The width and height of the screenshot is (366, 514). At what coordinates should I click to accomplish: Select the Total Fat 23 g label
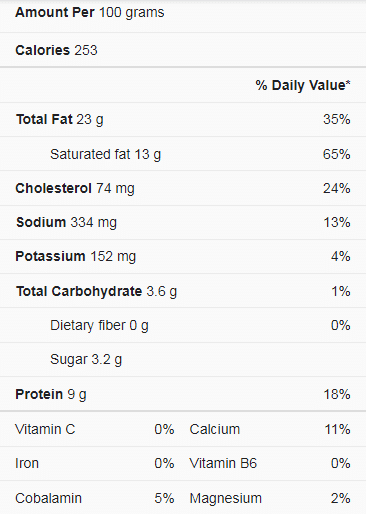(x=60, y=119)
